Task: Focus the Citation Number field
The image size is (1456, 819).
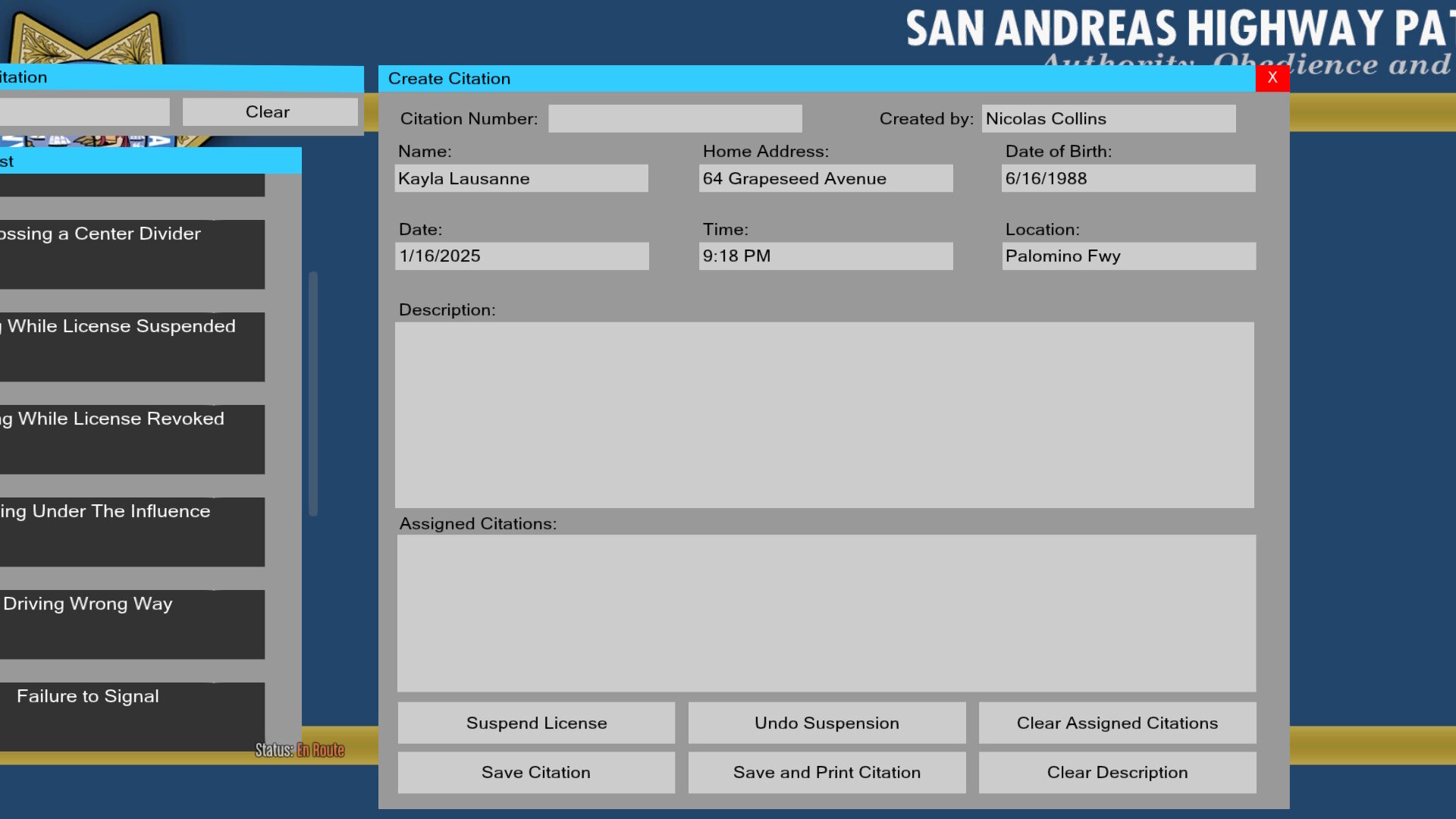Action: pos(675,119)
